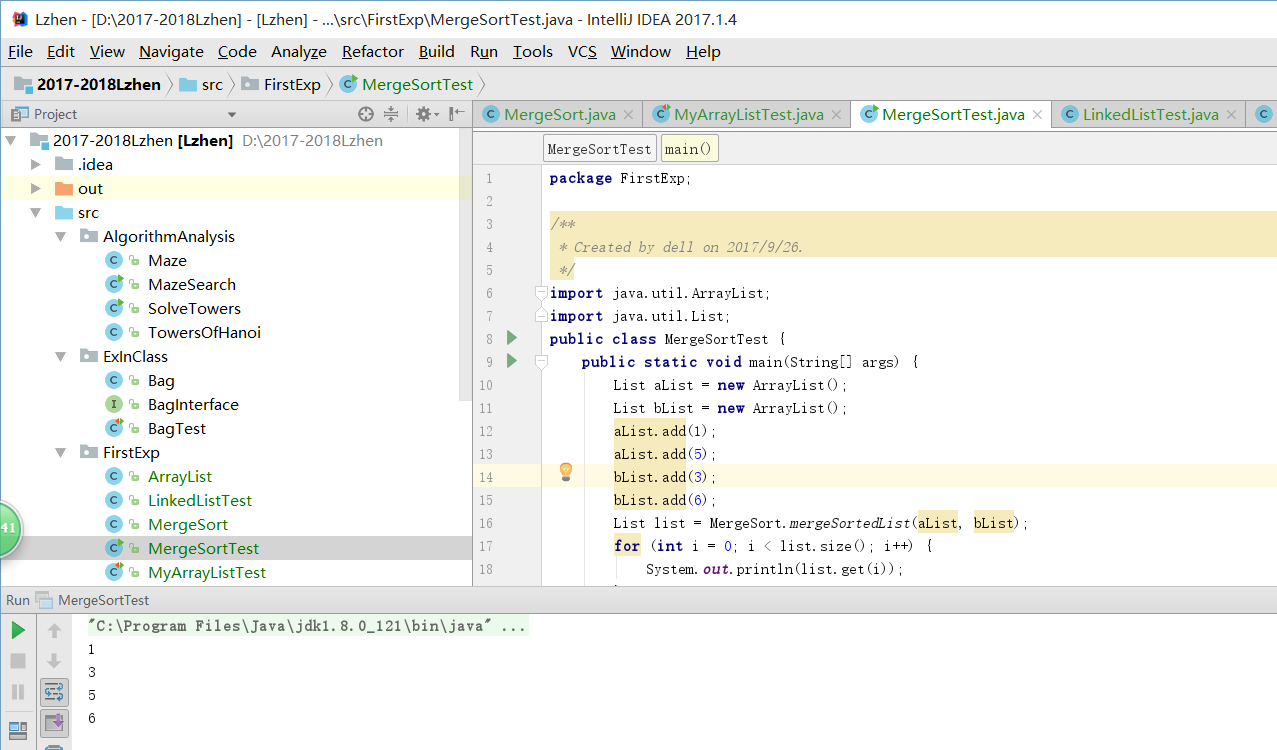
Task: Expand the .idea folder
Action: [36, 164]
